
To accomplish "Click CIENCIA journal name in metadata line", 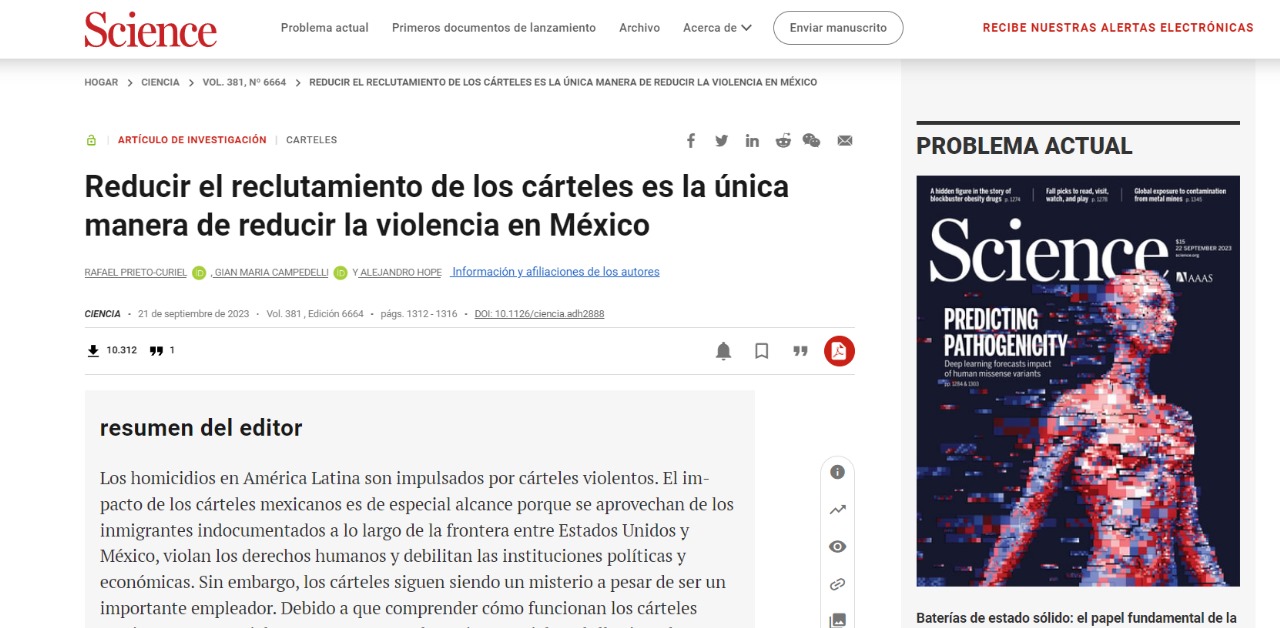I will click(102, 314).
